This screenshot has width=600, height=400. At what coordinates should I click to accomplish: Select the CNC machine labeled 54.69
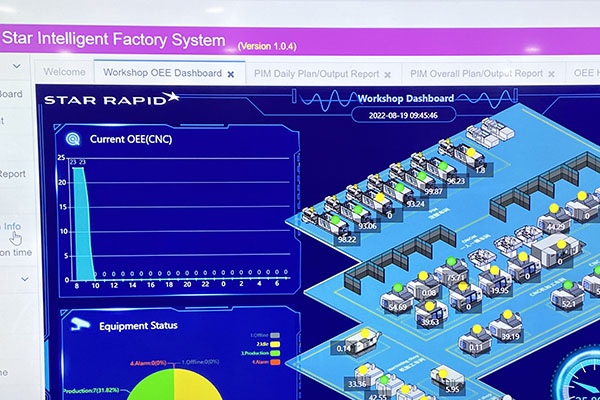pyautogui.click(x=397, y=299)
